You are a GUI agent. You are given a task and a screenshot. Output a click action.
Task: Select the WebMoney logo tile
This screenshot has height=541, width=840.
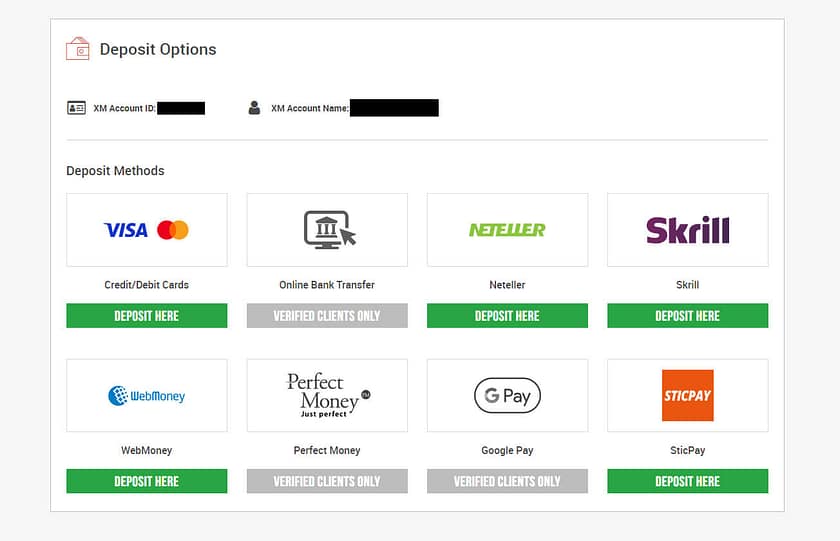pyautogui.click(x=146, y=396)
